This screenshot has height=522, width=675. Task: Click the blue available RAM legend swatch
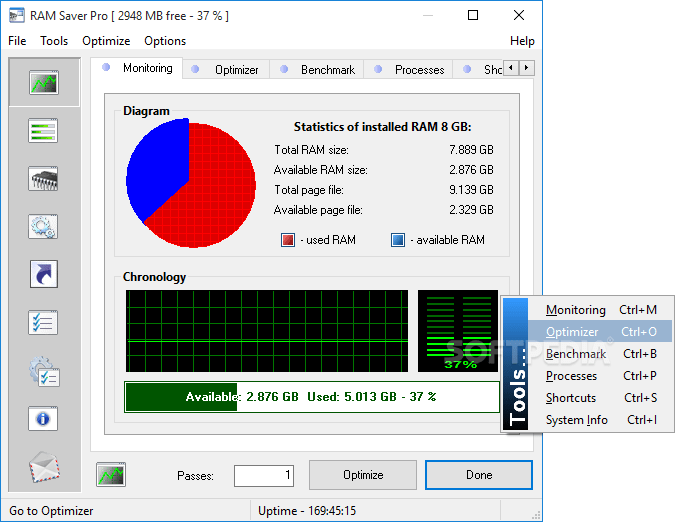click(x=398, y=240)
